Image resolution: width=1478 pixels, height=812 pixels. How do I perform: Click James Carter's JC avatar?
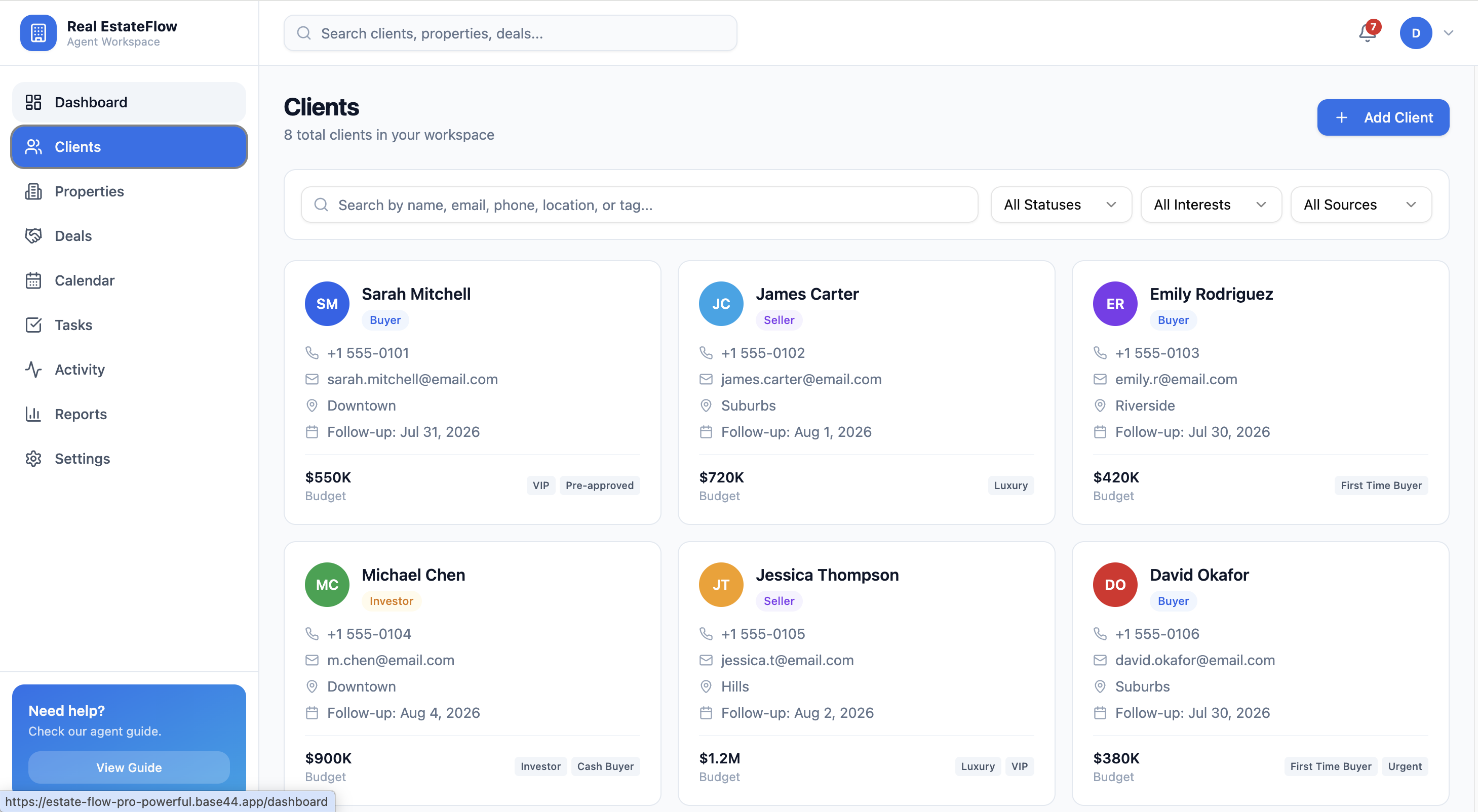coord(721,304)
